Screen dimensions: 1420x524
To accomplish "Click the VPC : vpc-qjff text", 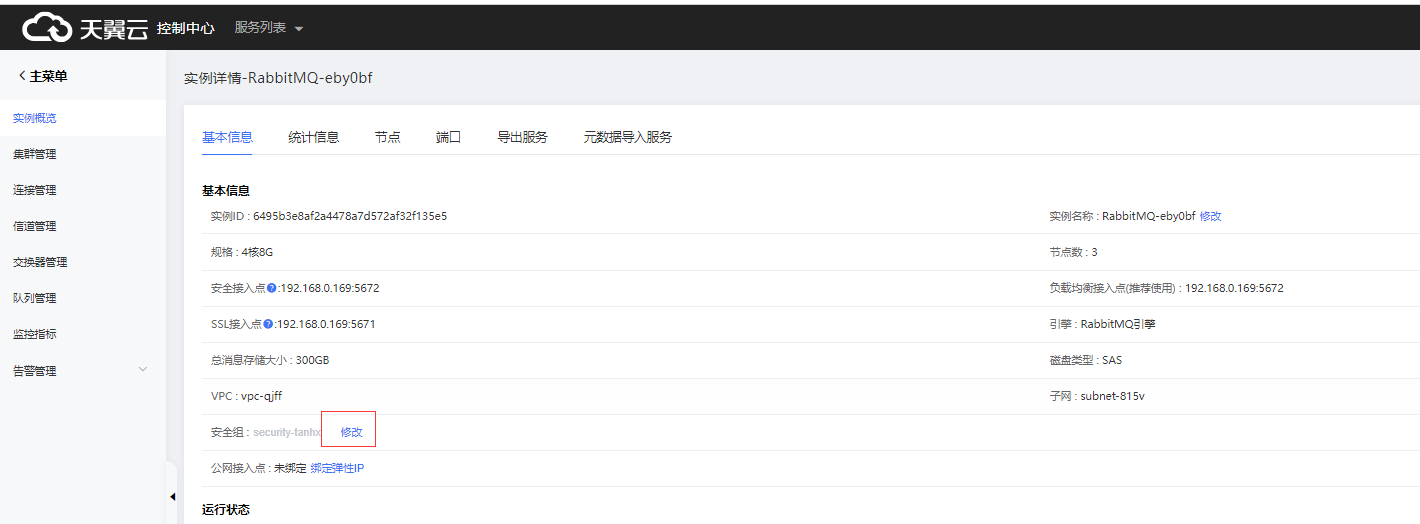I will coord(246,396).
